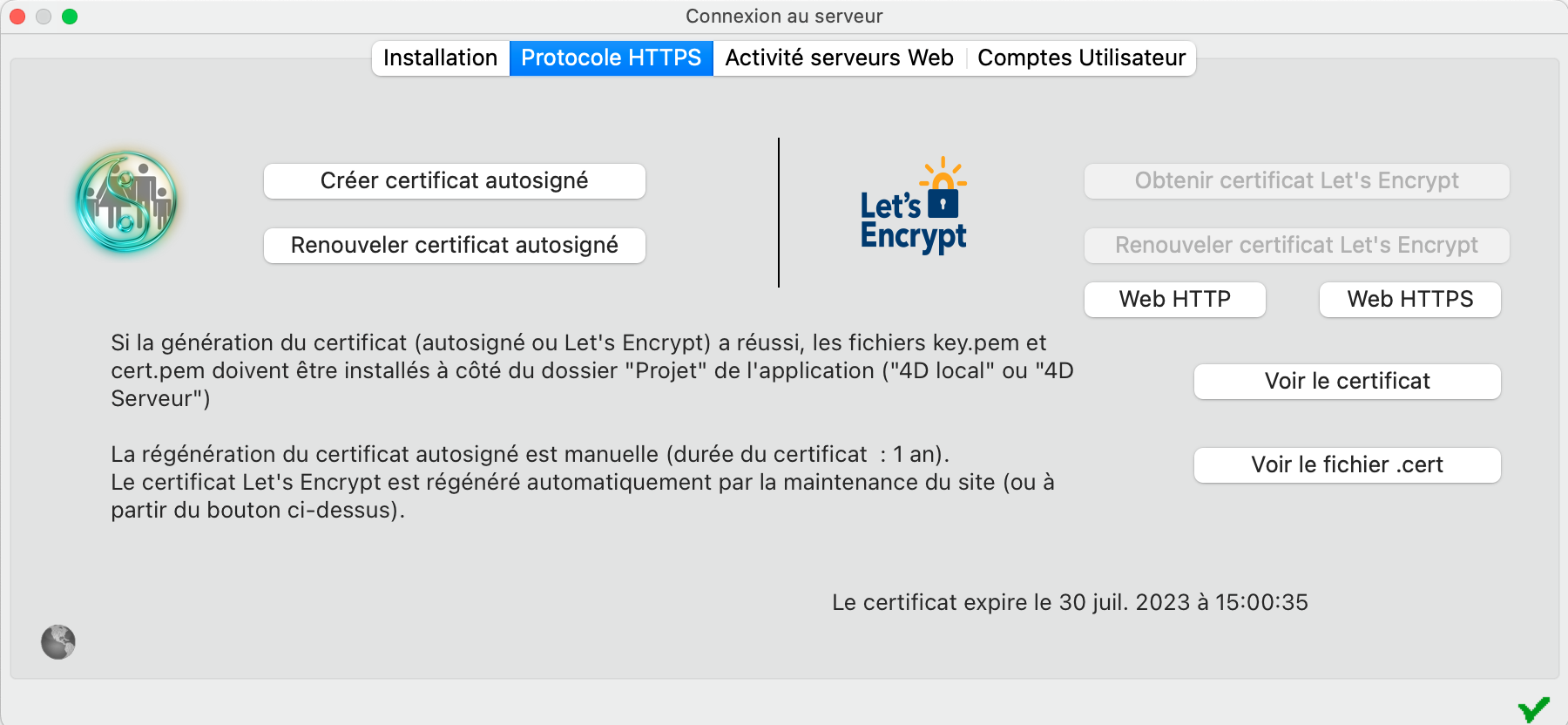
Task: Click the green checkmark validation icon
Action: pos(1534,709)
